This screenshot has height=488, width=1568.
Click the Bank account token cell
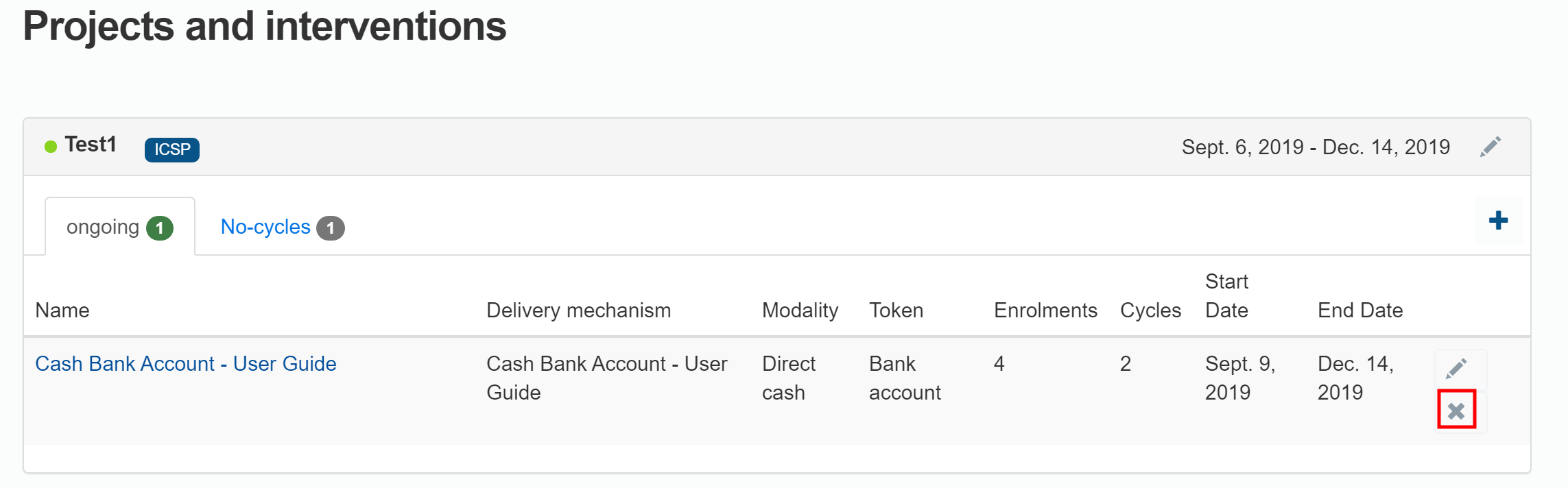pyautogui.click(x=904, y=378)
